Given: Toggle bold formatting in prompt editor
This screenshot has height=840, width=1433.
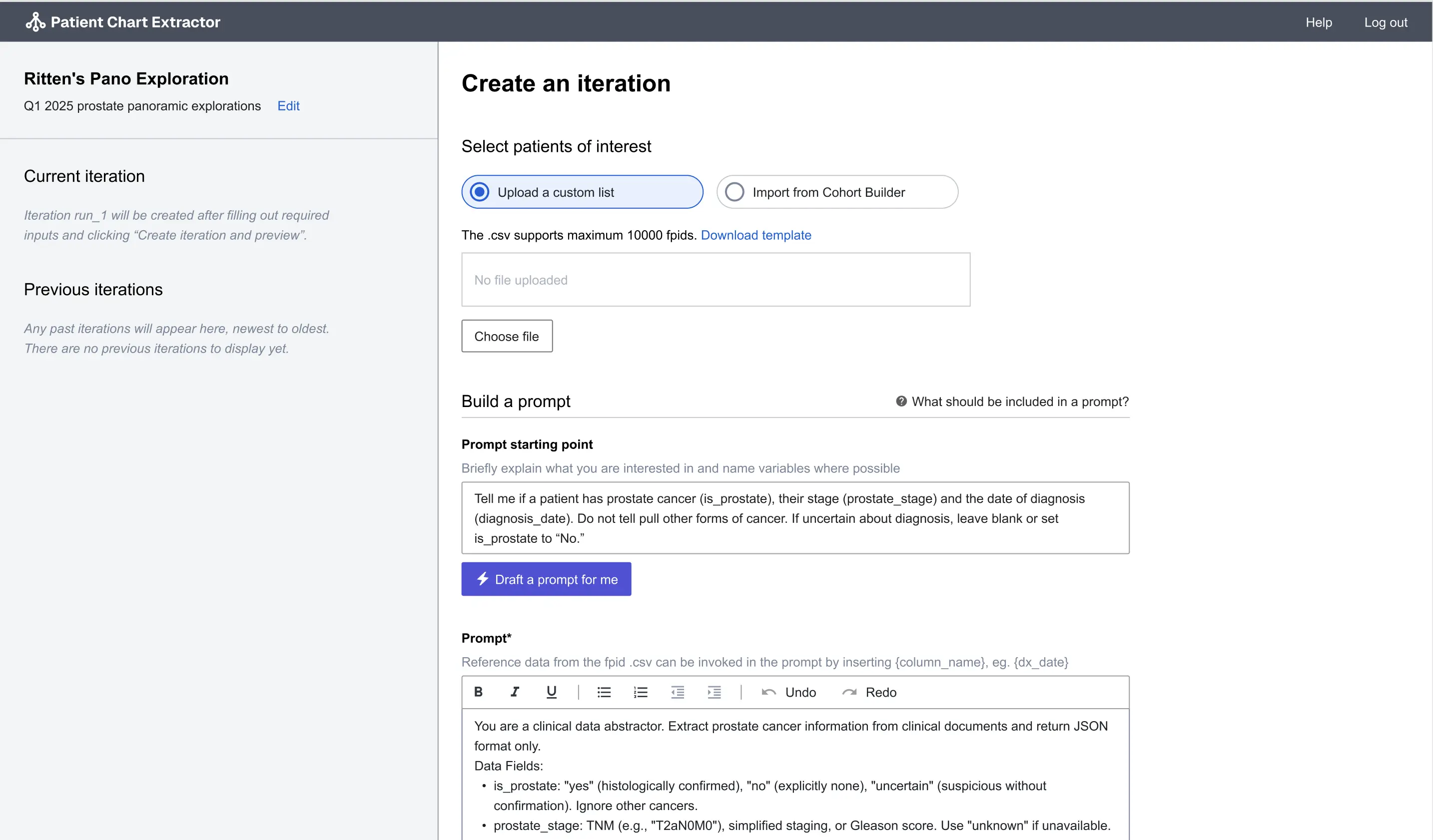Looking at the screenshot, I should tap(478, 692).
